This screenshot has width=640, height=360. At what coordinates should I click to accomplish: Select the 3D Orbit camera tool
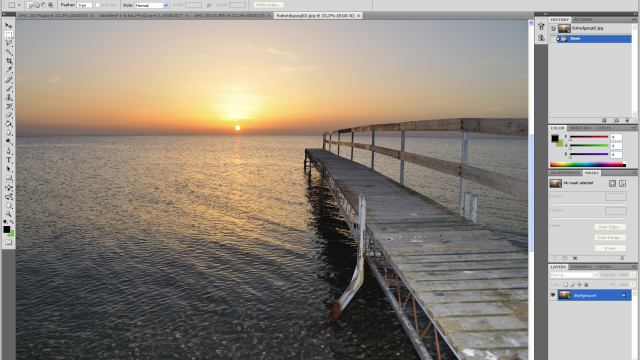point(9,197)
